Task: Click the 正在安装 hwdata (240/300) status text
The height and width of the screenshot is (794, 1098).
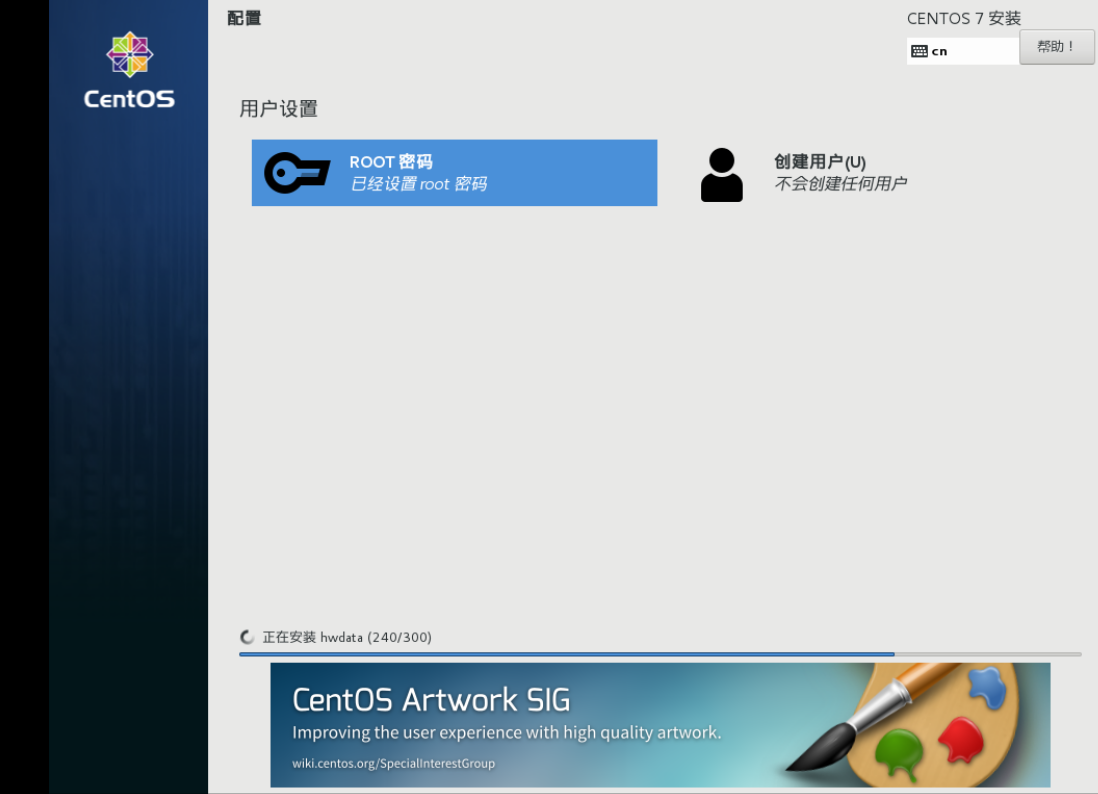Action: click(x=347, y=637)
